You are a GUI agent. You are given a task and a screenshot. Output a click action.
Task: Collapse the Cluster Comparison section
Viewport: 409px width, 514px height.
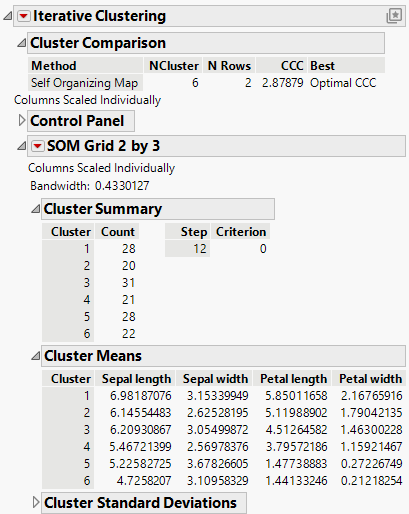[x=21, y=43]
